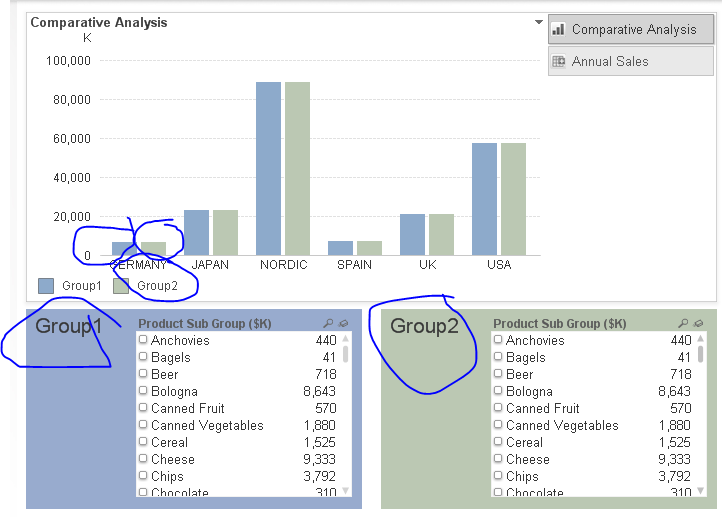Image resolution: width=722 pixels, height=517 pixels.
Task: Check Beer in the Group1 list
Action: (143, 374)
